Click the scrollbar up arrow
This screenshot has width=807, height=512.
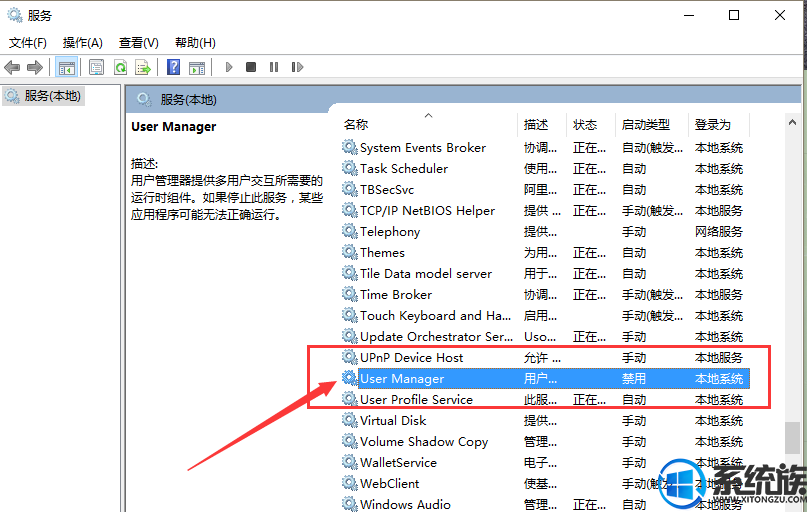(x=792, y=122)
